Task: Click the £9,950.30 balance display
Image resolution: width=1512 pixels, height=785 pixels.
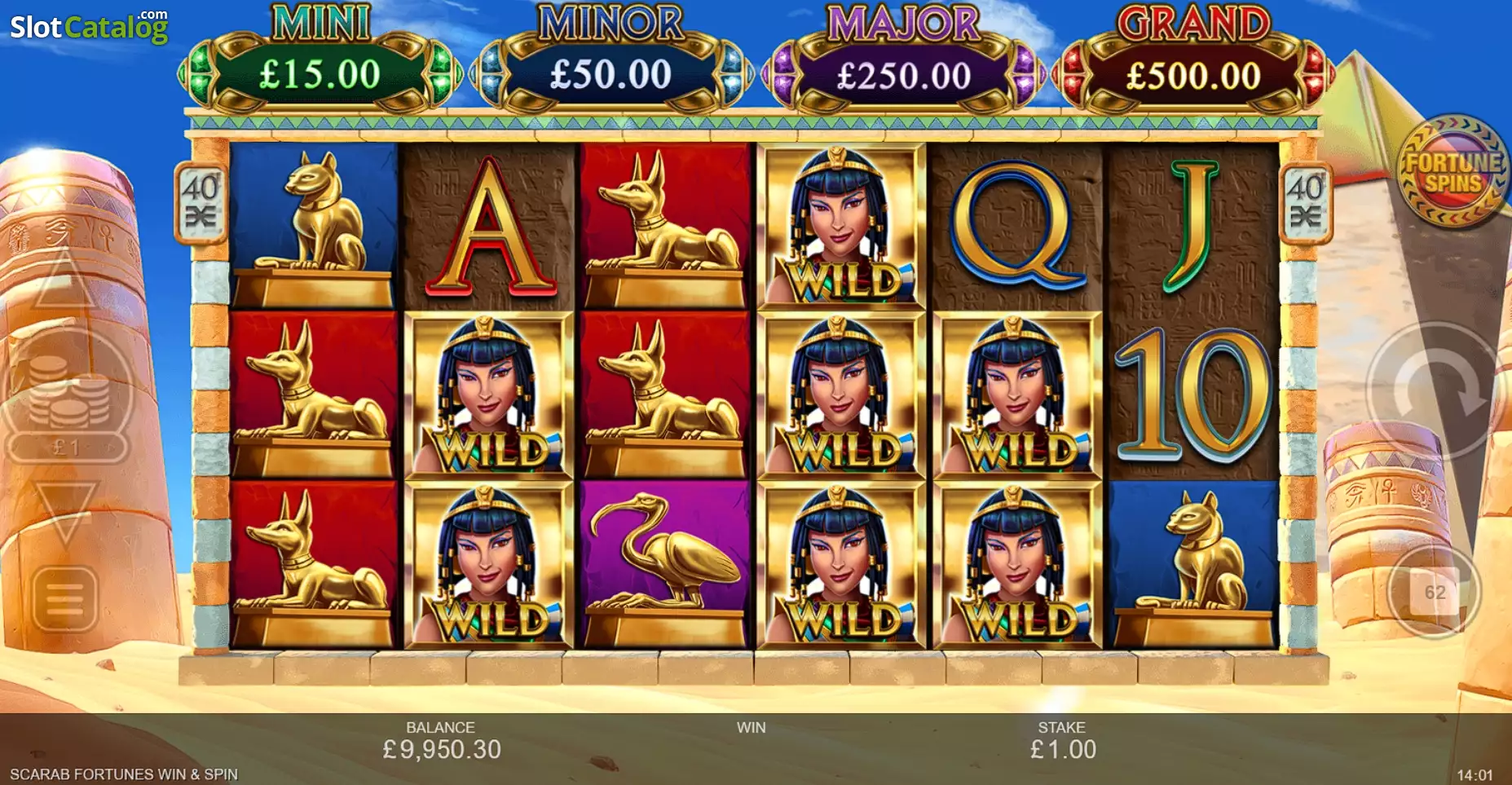Action: [442, 749]
